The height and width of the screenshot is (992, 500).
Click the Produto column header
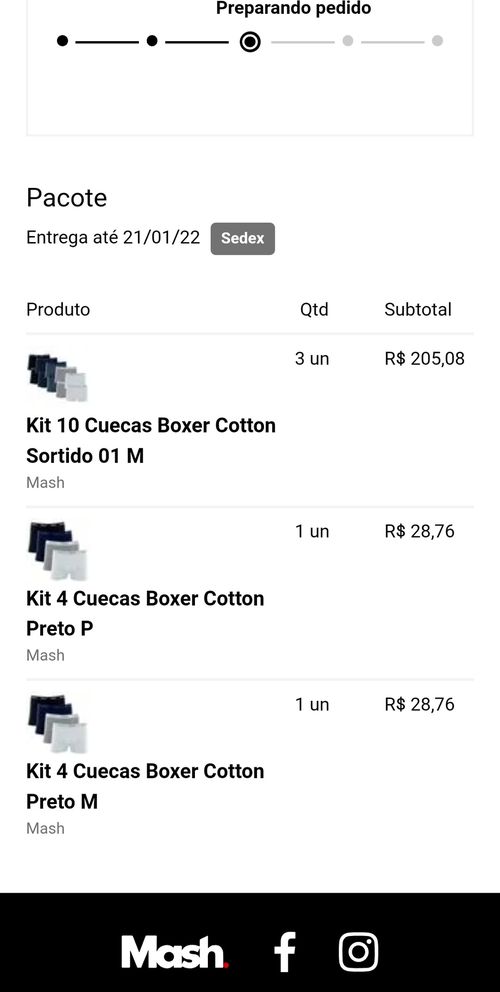point(58,309)
